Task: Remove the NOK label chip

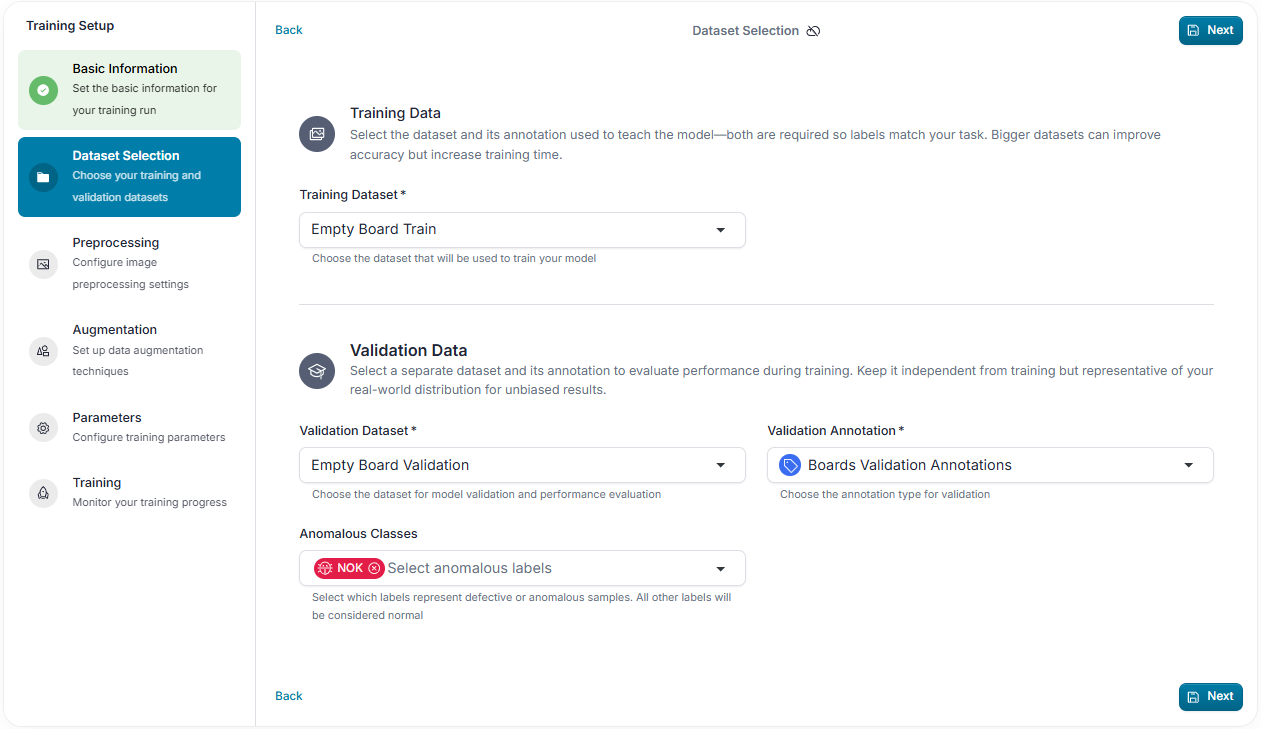Action: click(x=374, y=568)
